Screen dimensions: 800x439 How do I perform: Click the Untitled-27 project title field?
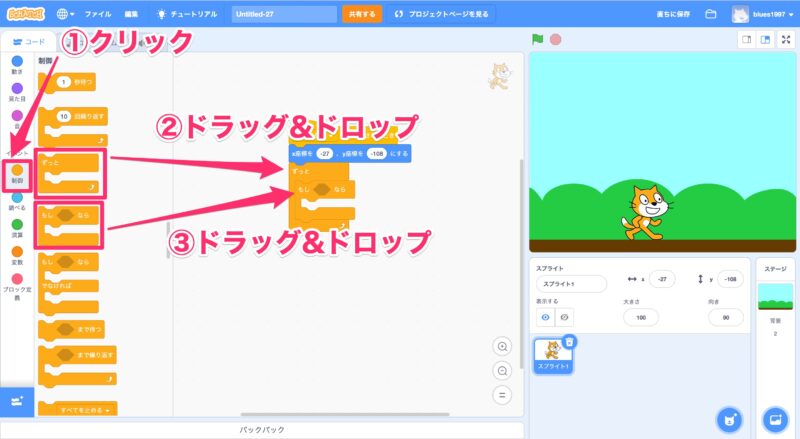click(284, 15)
